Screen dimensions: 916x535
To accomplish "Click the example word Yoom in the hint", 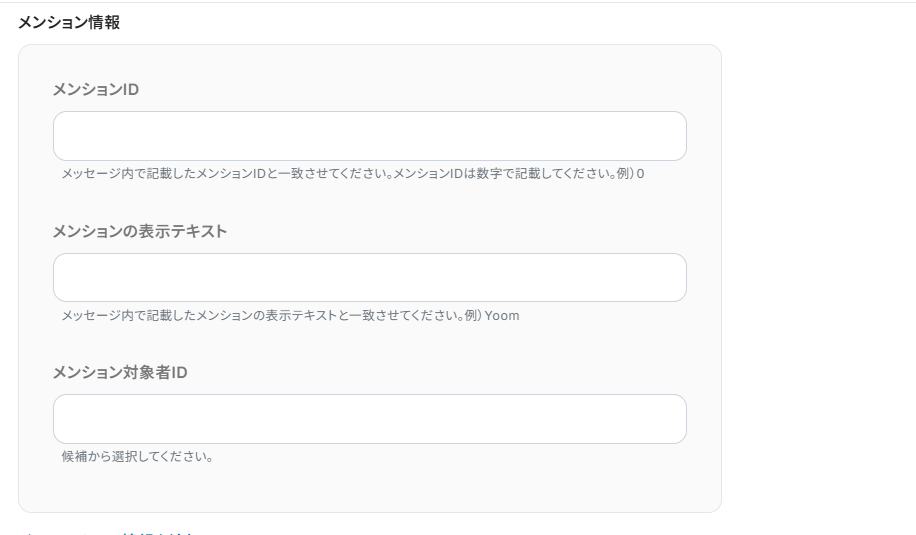I will [x=502, y=316].
